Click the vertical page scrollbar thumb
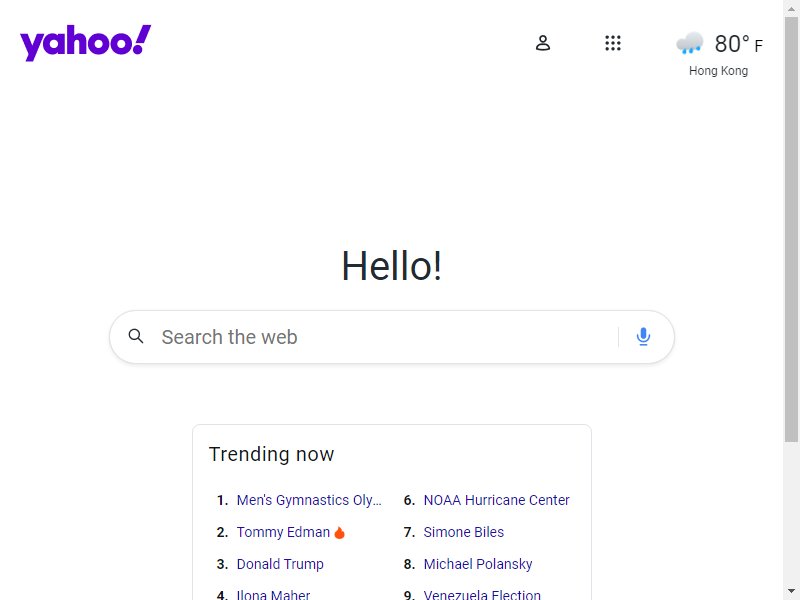This screenshot has height=600, width=800. point(791,230)
